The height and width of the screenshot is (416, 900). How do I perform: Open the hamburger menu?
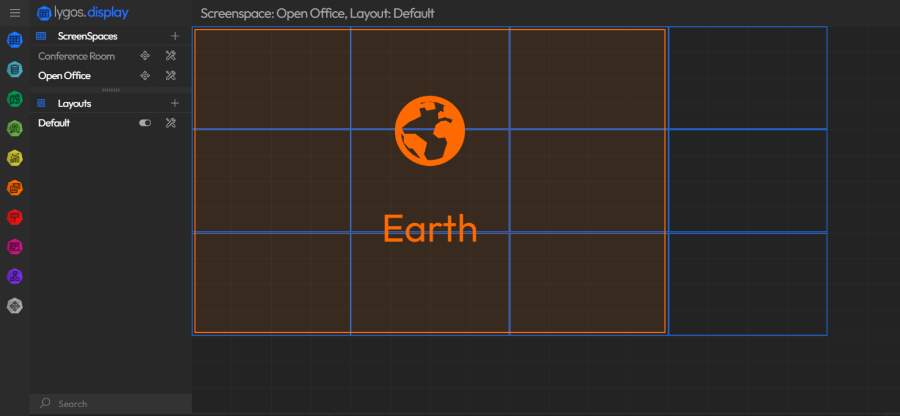(x=15, y=13)
